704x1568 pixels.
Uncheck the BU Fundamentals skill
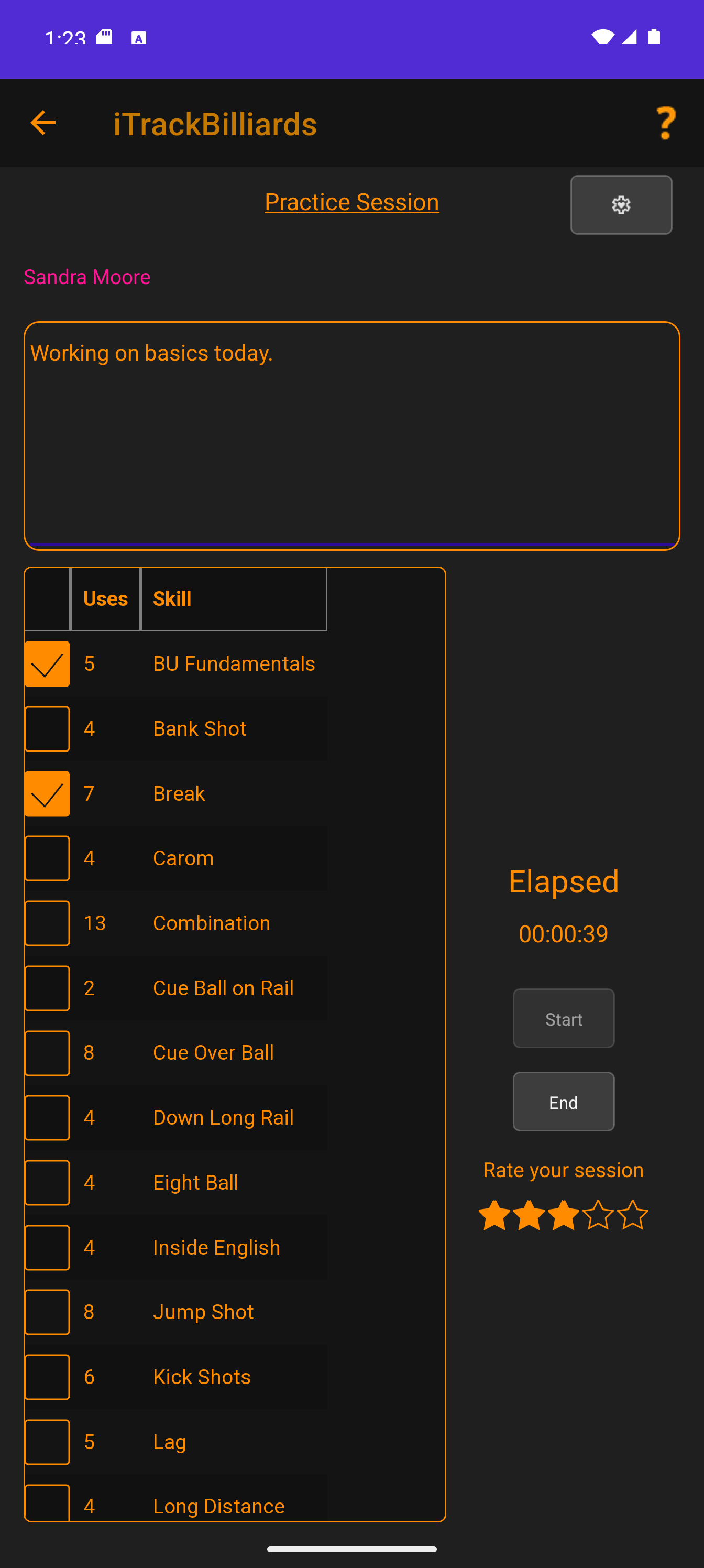pos(47,663)
